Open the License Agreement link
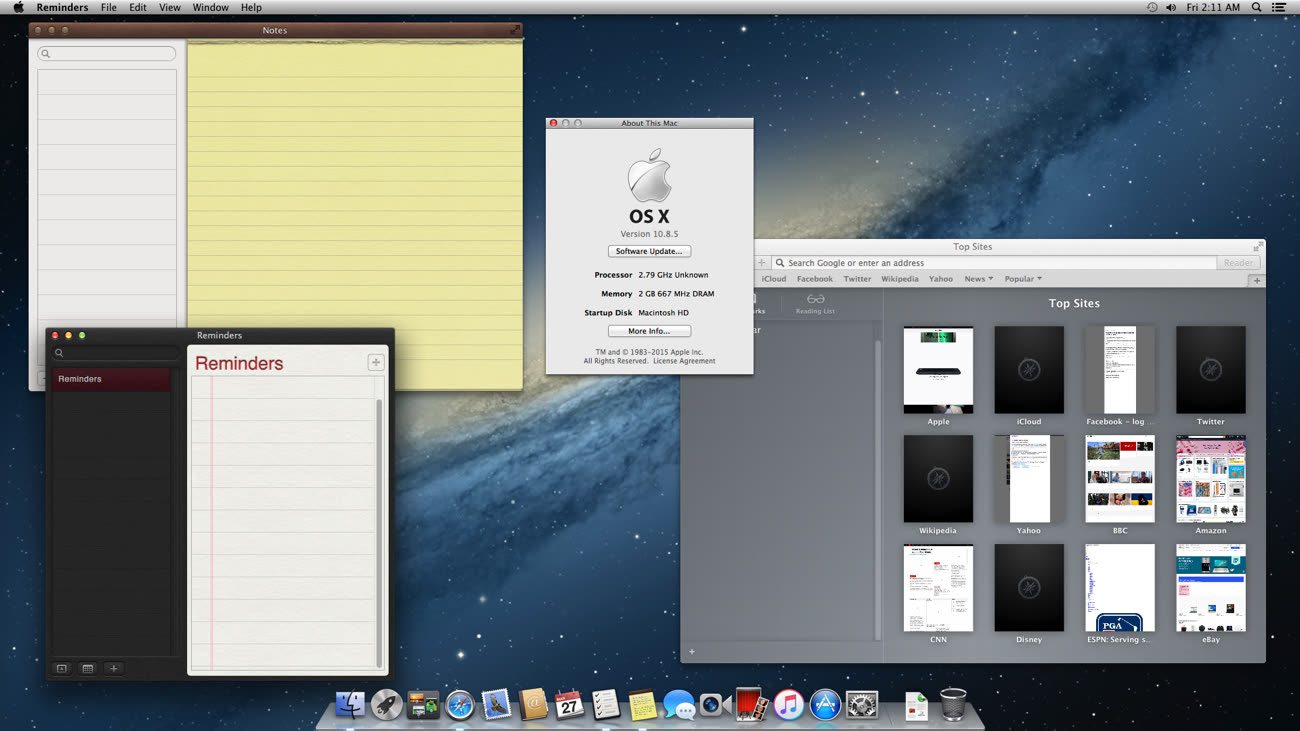 coord(684,361)
